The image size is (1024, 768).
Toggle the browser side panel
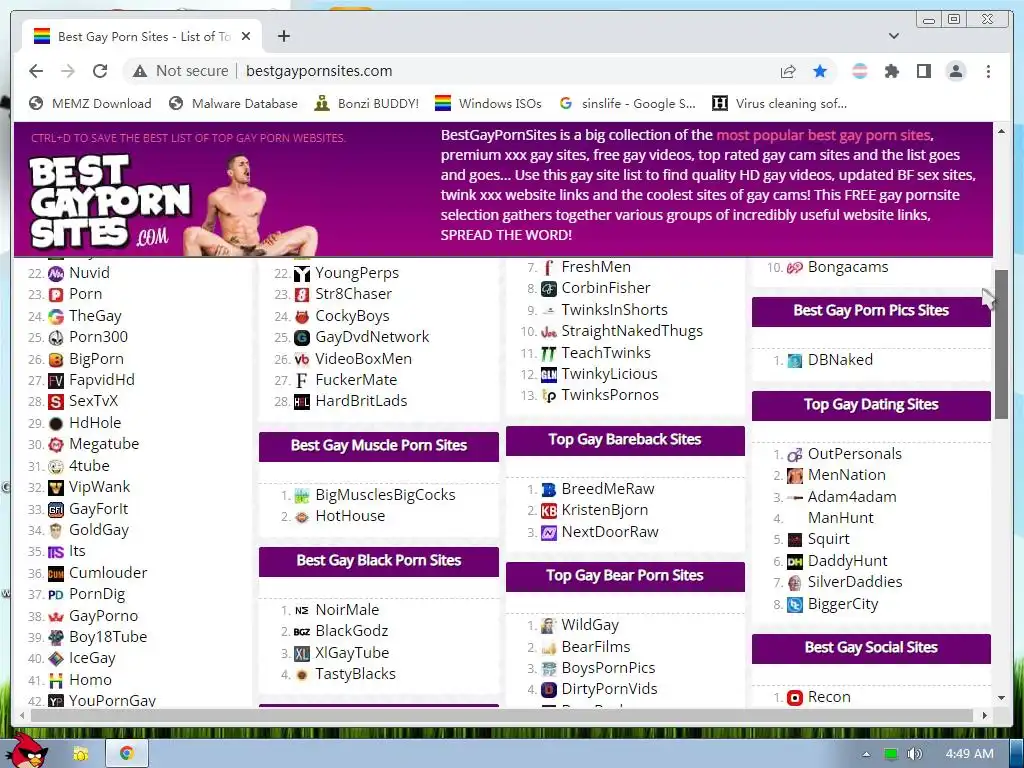point(923,71)
